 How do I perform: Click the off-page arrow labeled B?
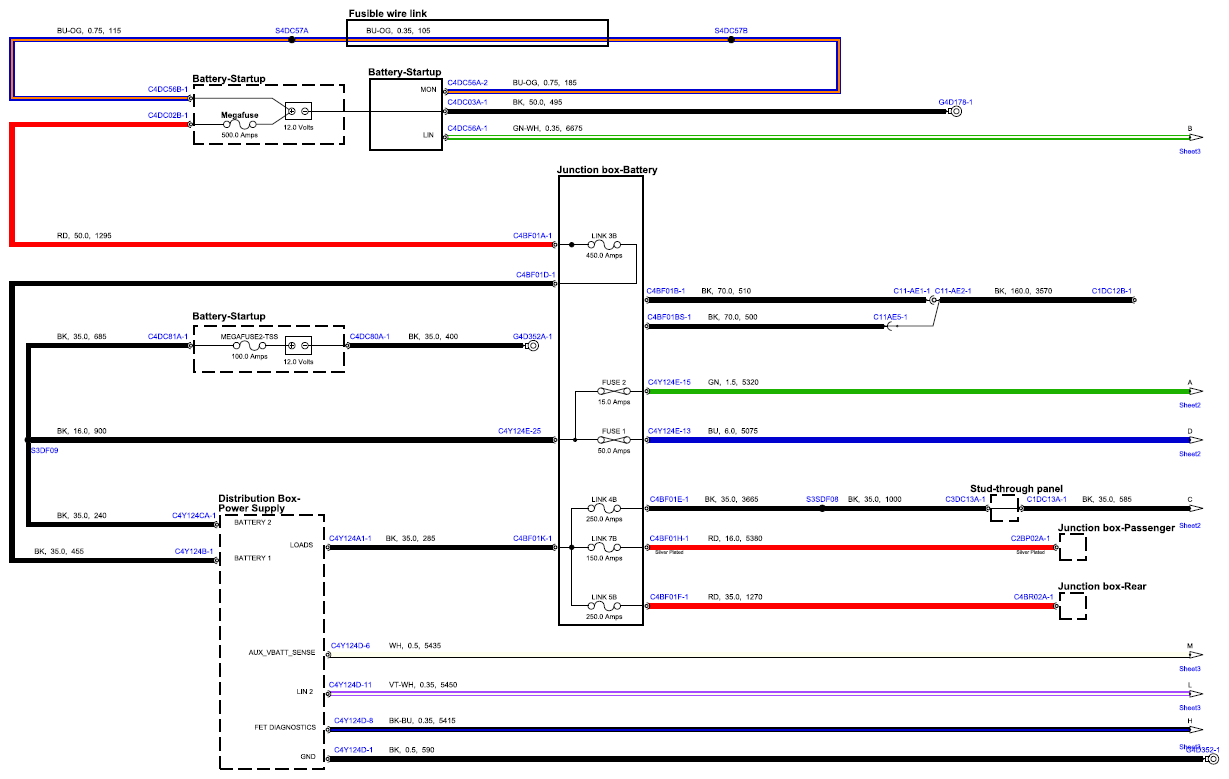point(1196,138)
